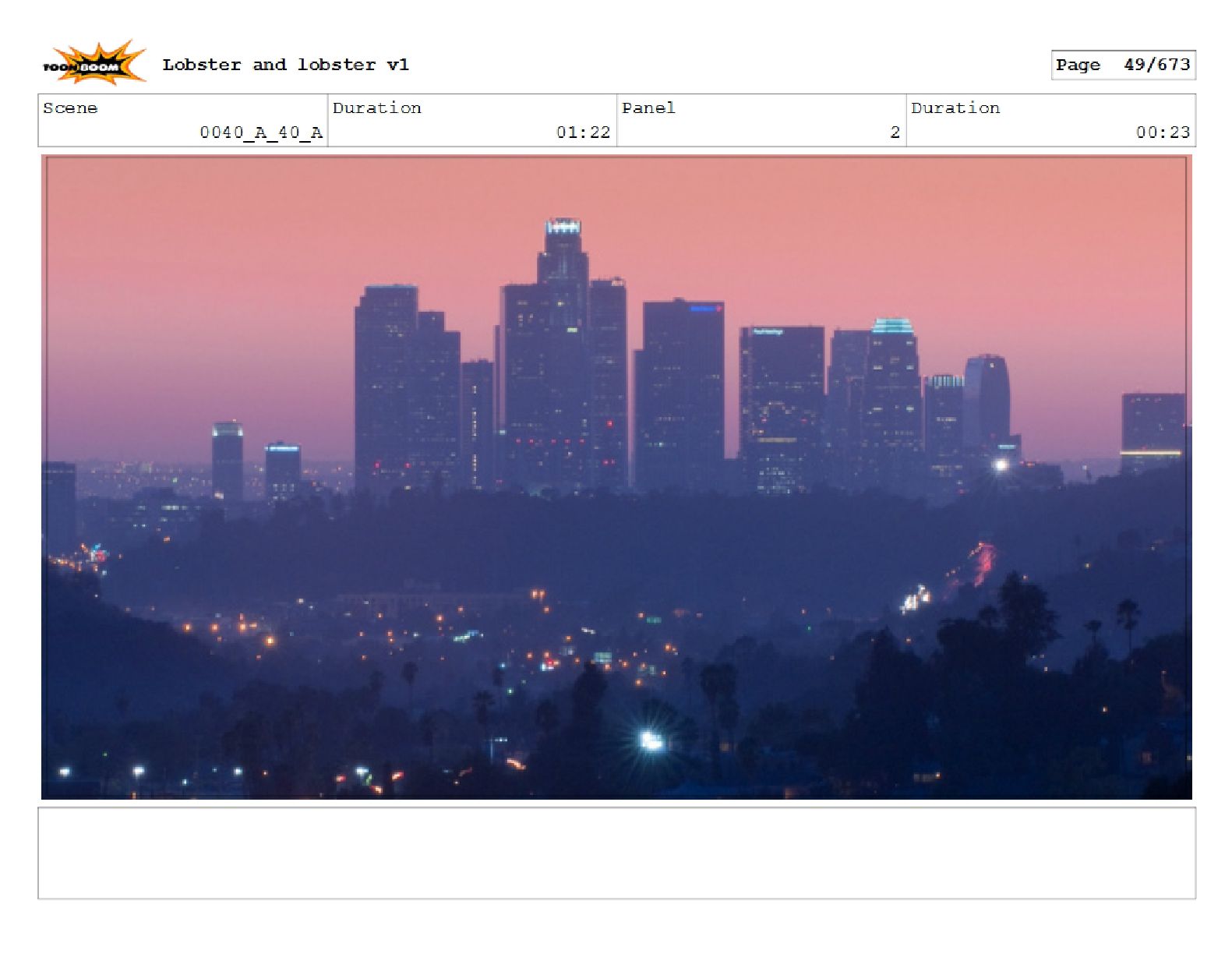
Task: Click the Toon Boom logo
Action: coord(94,62)
